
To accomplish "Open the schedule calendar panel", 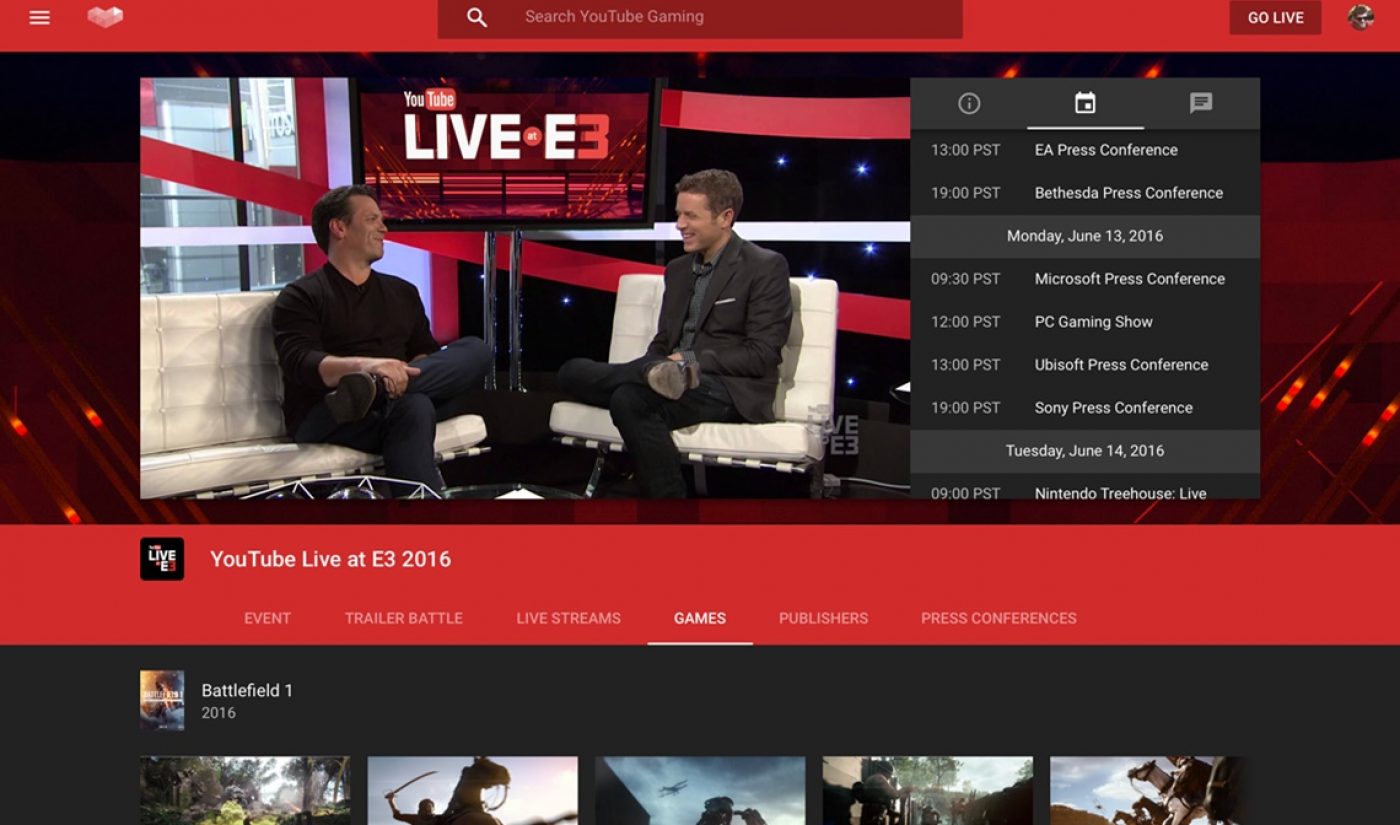I will 1085,103.
